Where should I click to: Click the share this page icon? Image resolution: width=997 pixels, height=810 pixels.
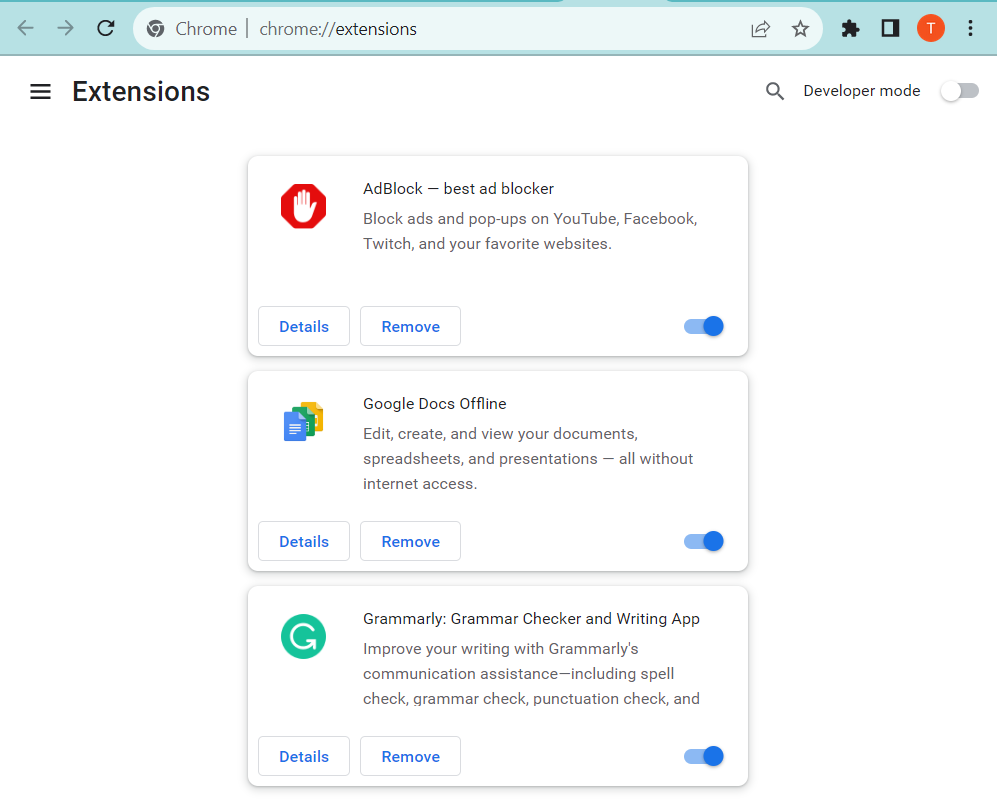point(760,29)
